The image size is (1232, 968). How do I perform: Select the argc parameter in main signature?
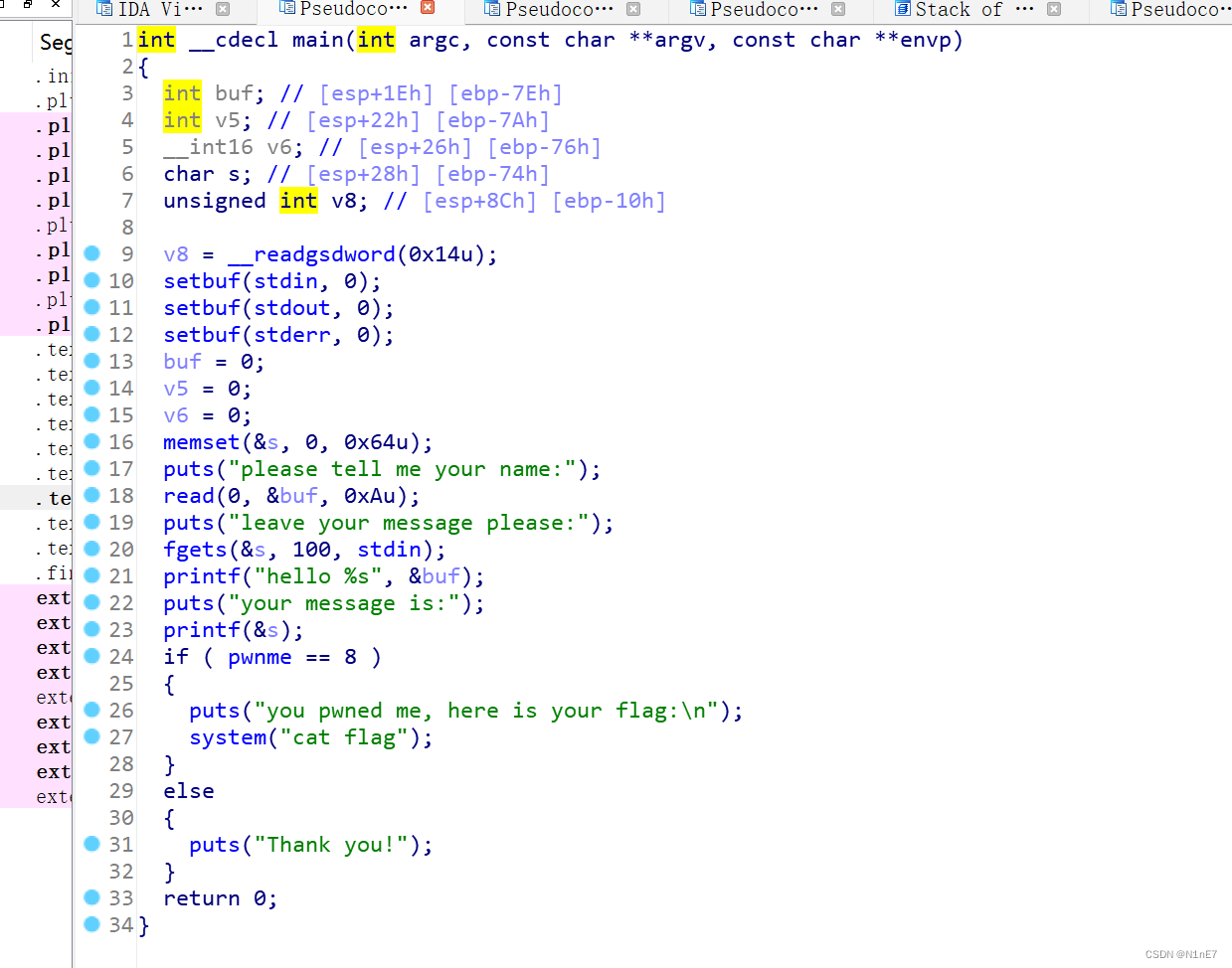point(435,40)
